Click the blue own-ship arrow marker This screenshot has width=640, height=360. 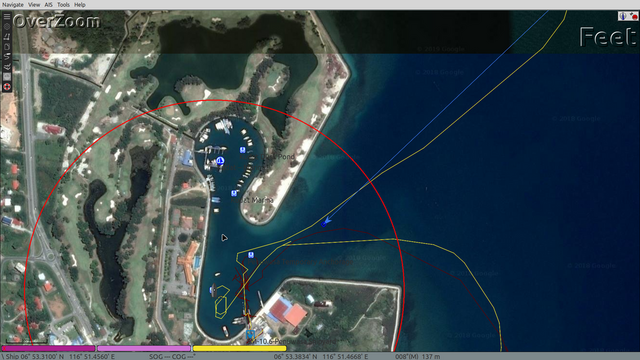[326, 222]
